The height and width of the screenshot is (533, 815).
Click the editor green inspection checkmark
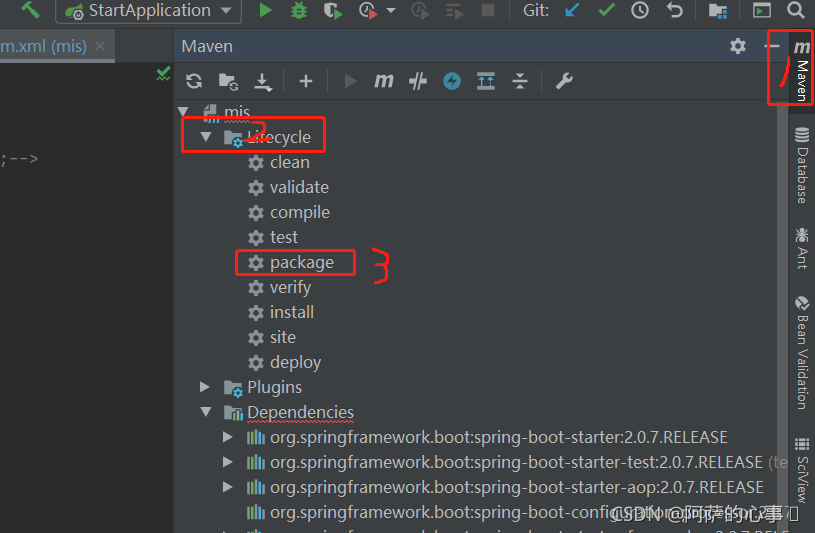163,74
